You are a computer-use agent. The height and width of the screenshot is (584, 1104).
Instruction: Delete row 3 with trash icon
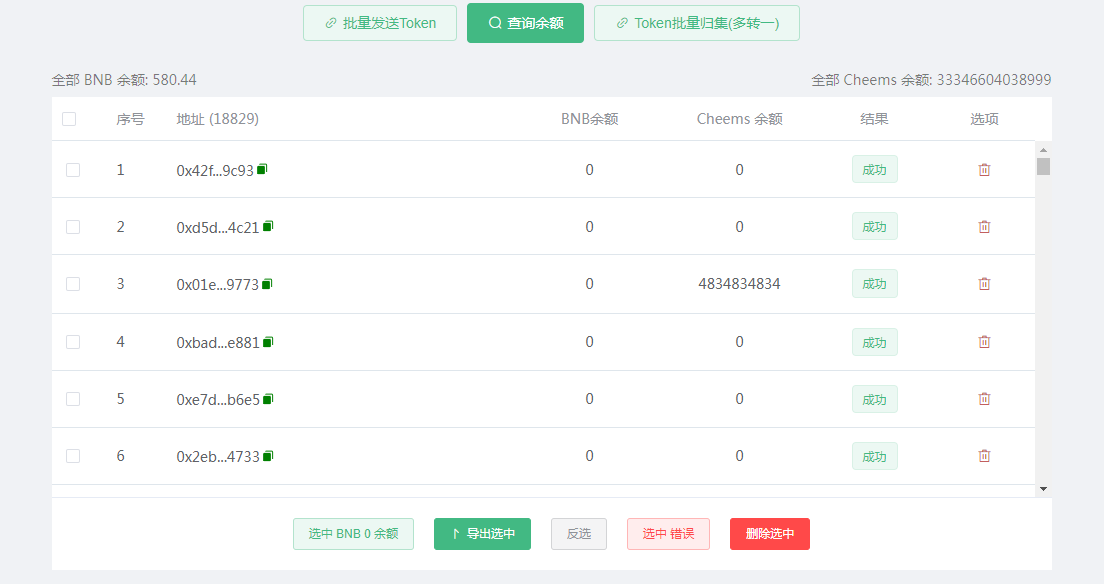tap(984, 284)
